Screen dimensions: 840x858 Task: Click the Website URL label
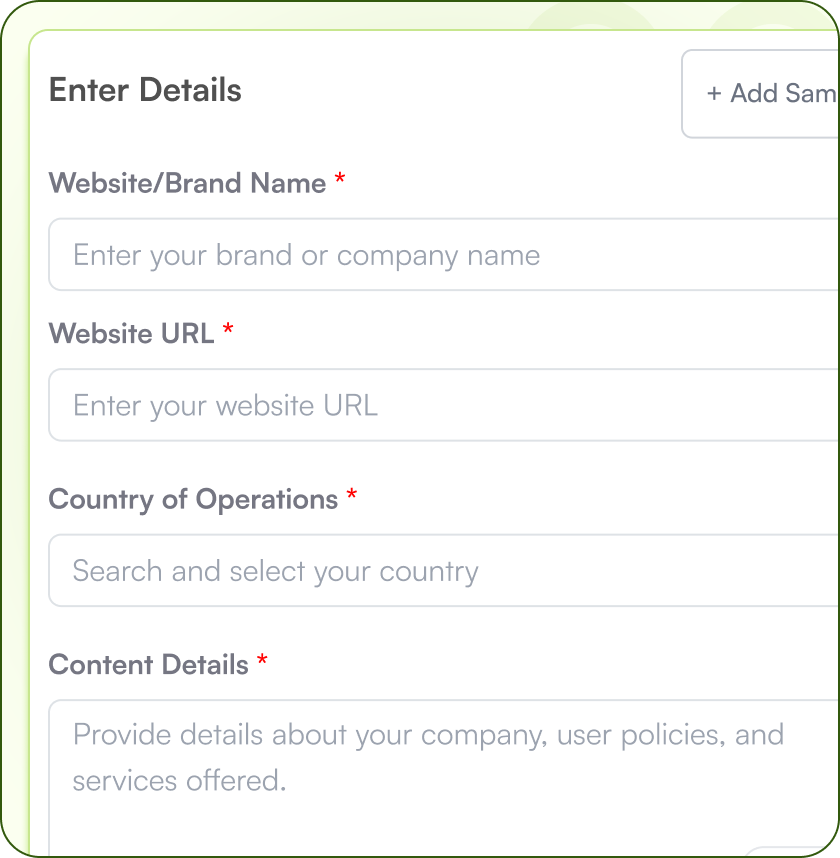pos(131,333)
